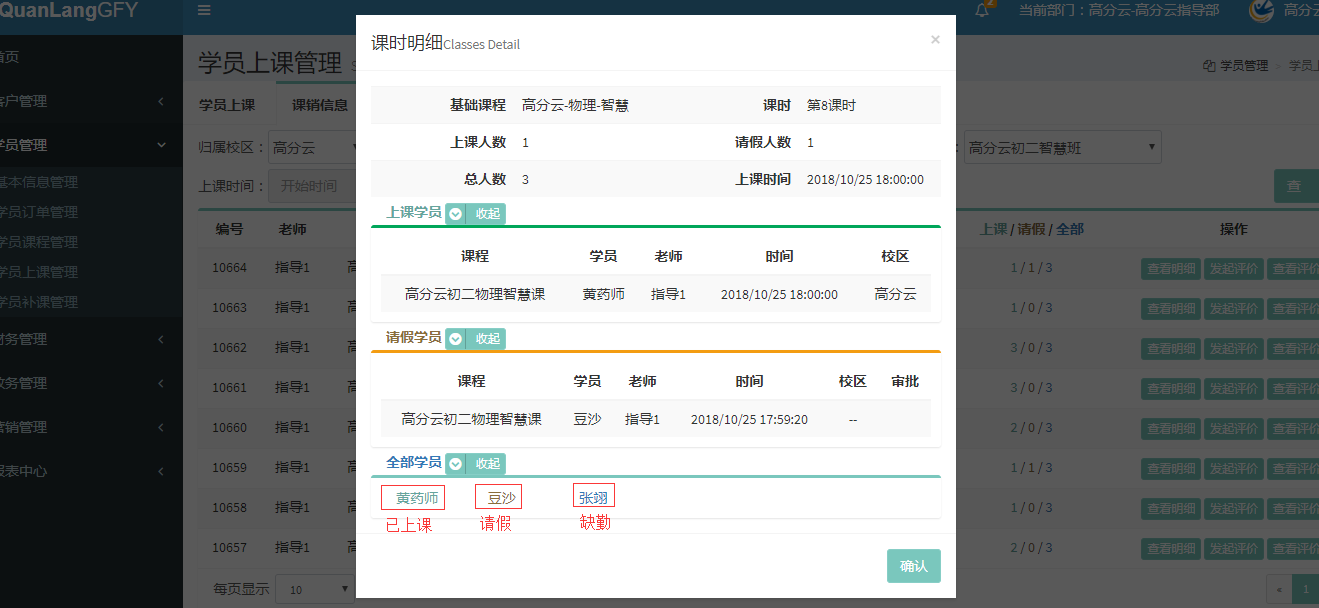Select student 黄药师 in all students list
The image size is (1319, 608).
click(x=414, y=498)
